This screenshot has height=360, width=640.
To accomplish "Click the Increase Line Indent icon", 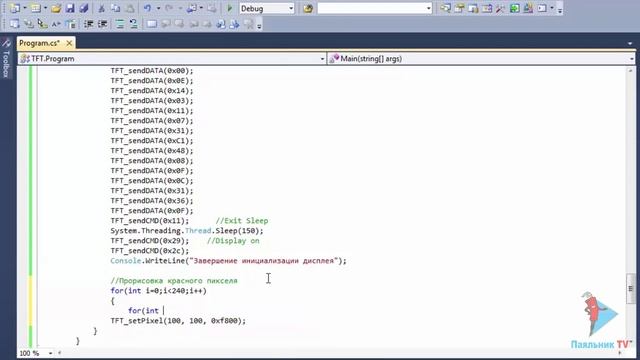I will point(102,24).
